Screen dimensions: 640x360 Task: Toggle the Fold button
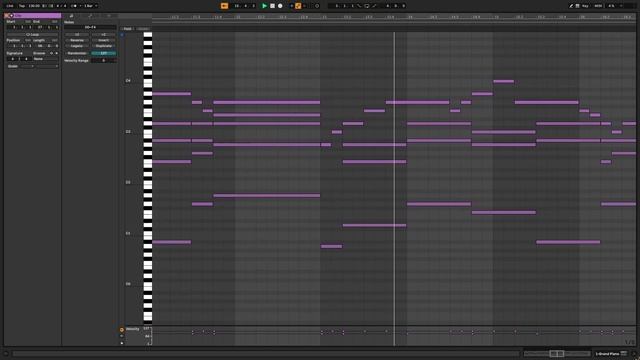(128, 29)
